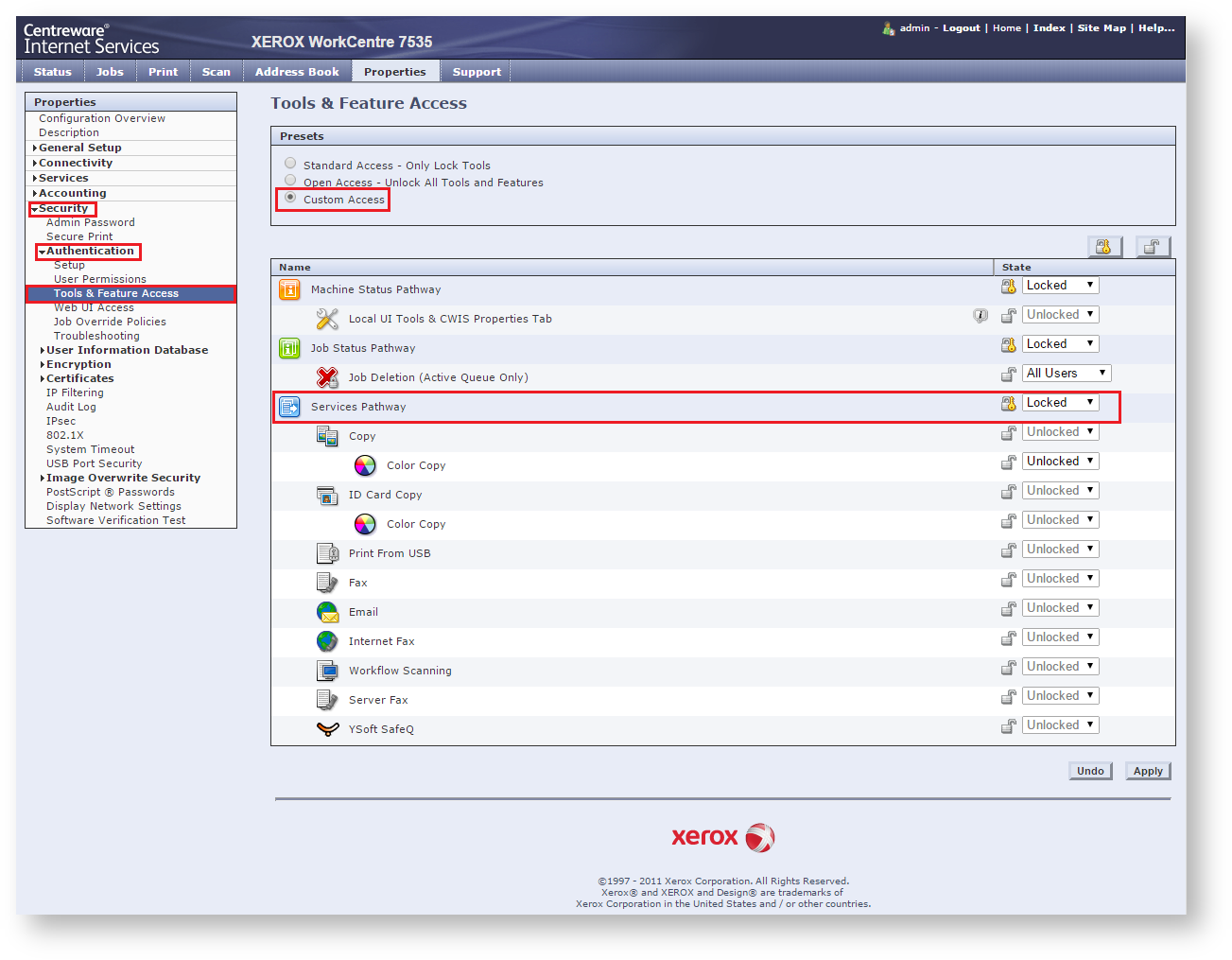Viewport: 1232px width, 960px height.
Task: Click the Undo button
Action: [x=1090, y=771]
